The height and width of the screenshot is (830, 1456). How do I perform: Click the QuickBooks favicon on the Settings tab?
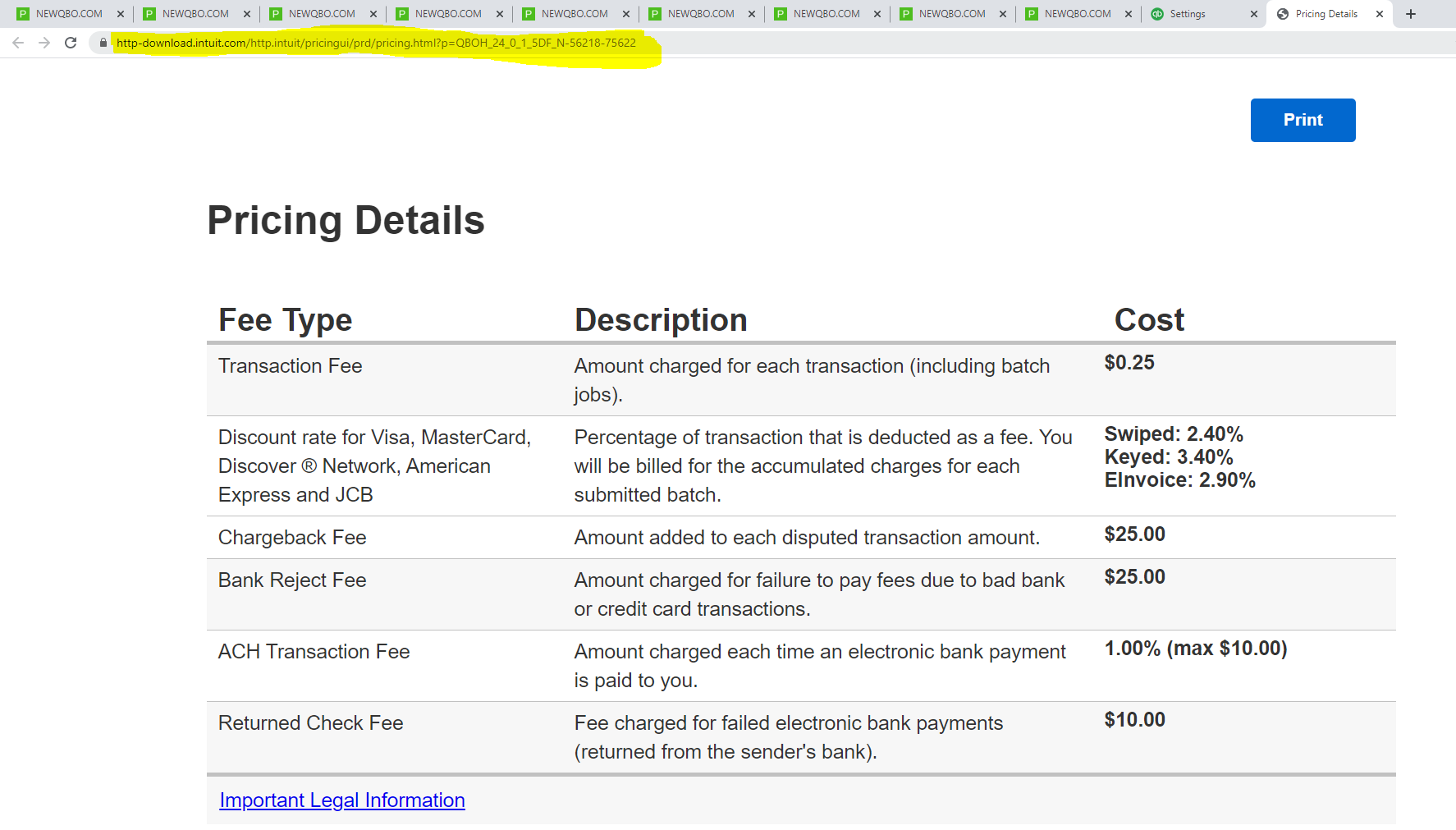(1157, 14)
